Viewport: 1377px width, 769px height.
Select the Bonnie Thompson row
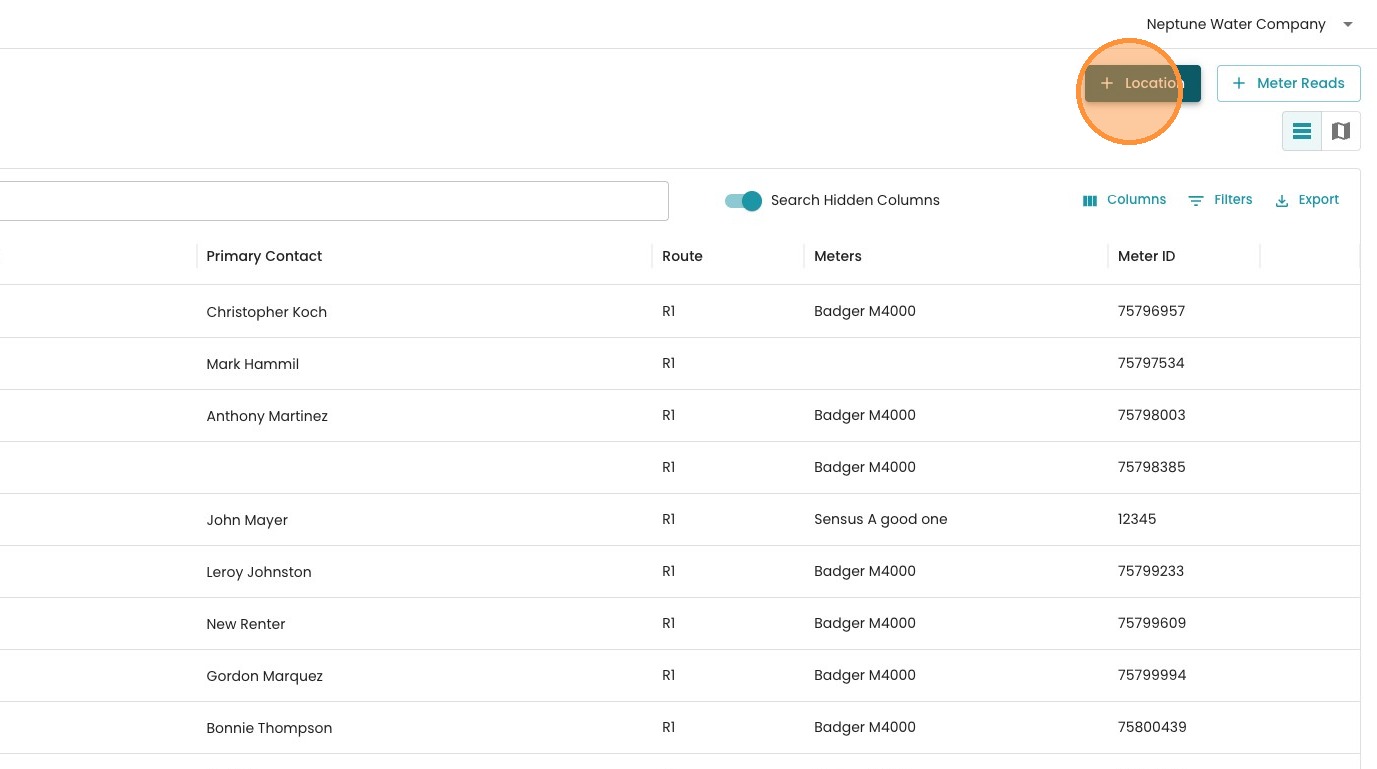click(269, 728)
